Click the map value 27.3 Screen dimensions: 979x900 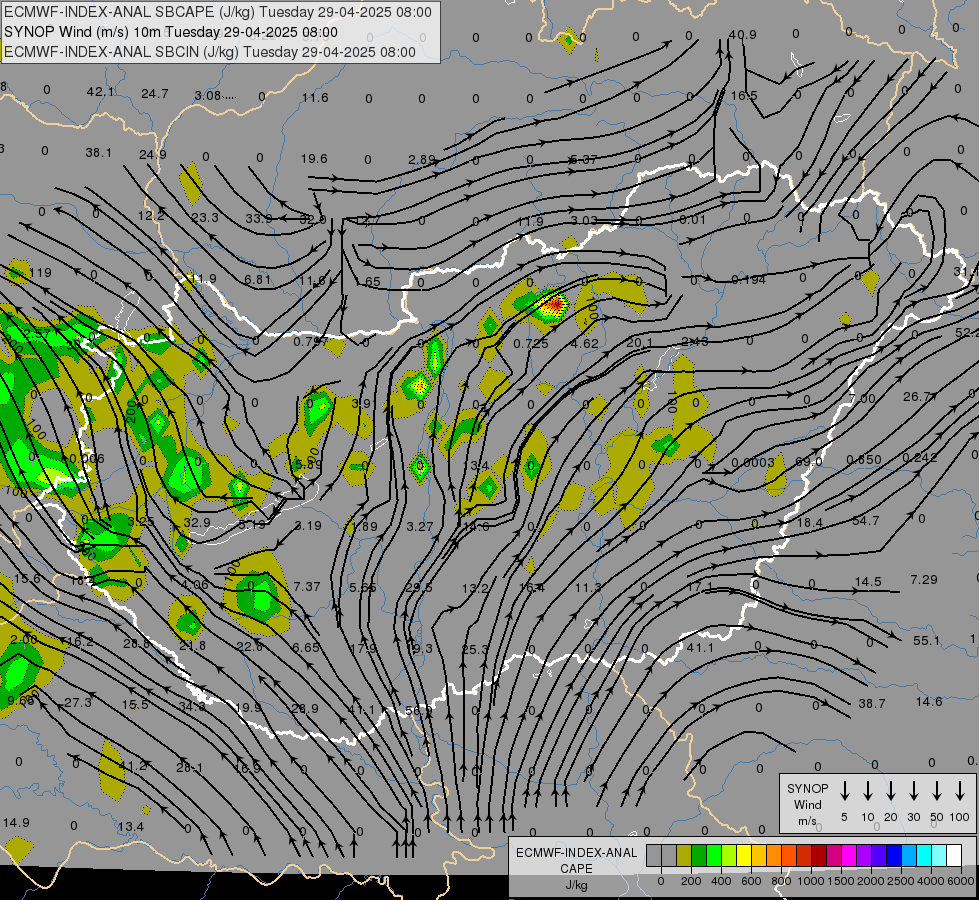(x=77, y=703)
